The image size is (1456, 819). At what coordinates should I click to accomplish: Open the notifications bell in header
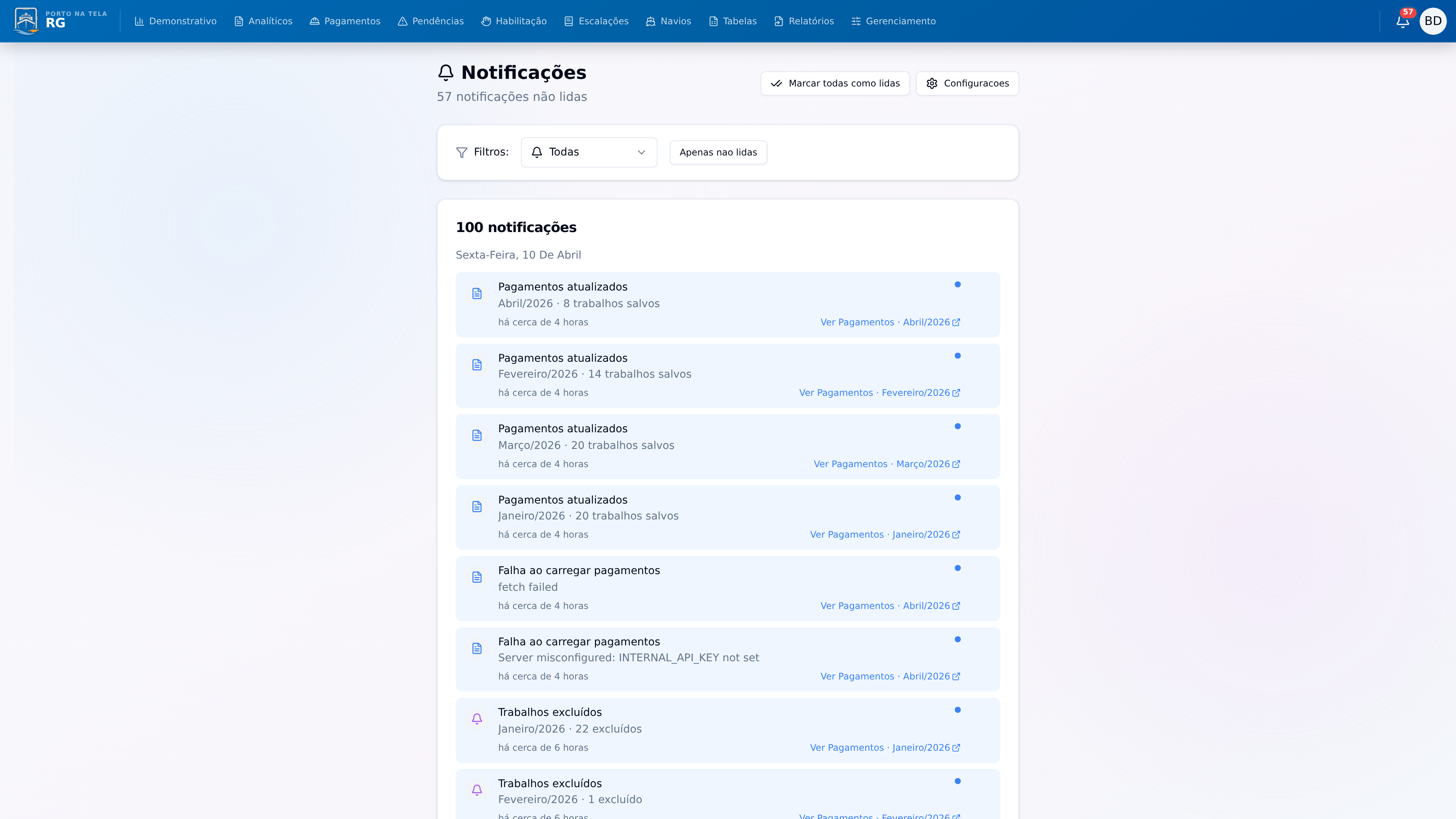point(1402,22)
